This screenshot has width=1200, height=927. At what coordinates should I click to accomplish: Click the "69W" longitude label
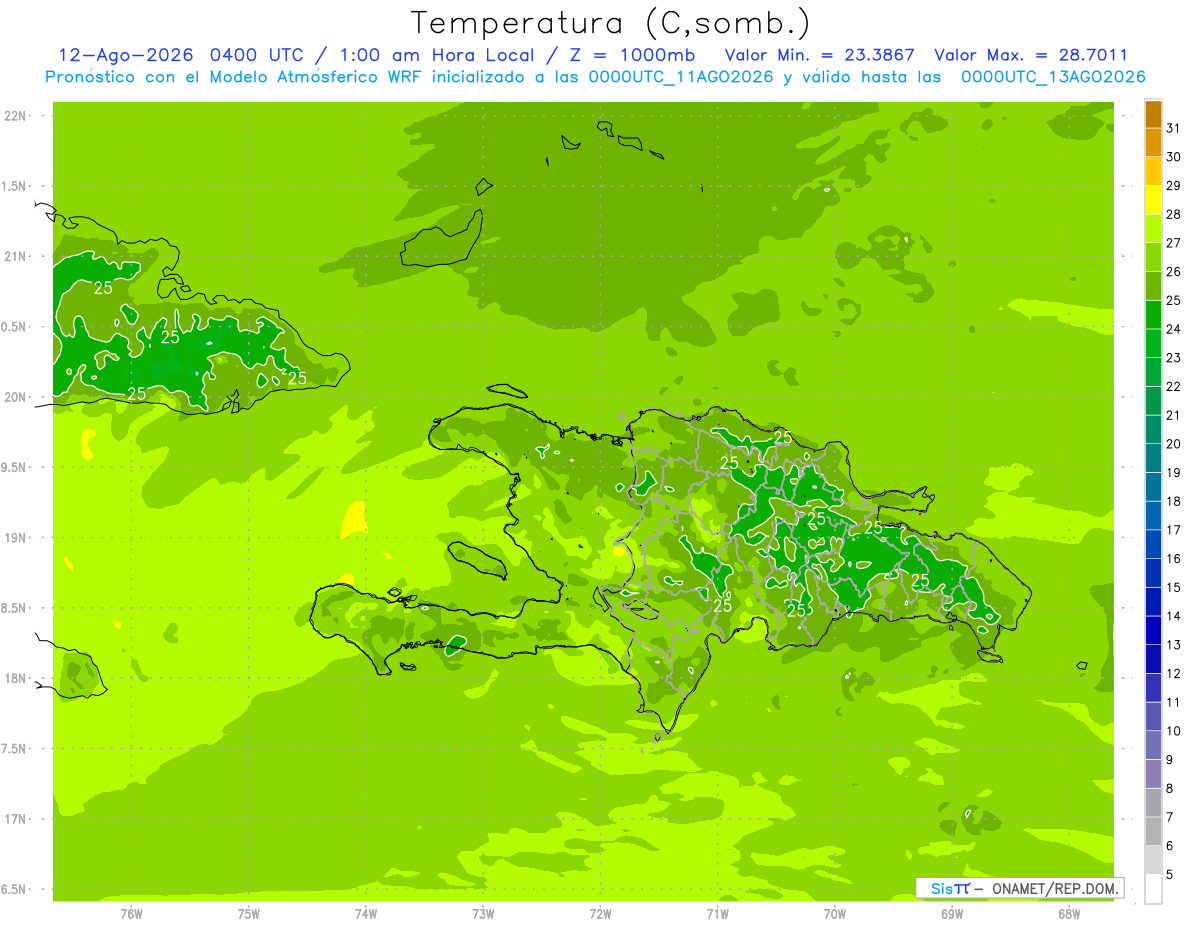[952, 914]
